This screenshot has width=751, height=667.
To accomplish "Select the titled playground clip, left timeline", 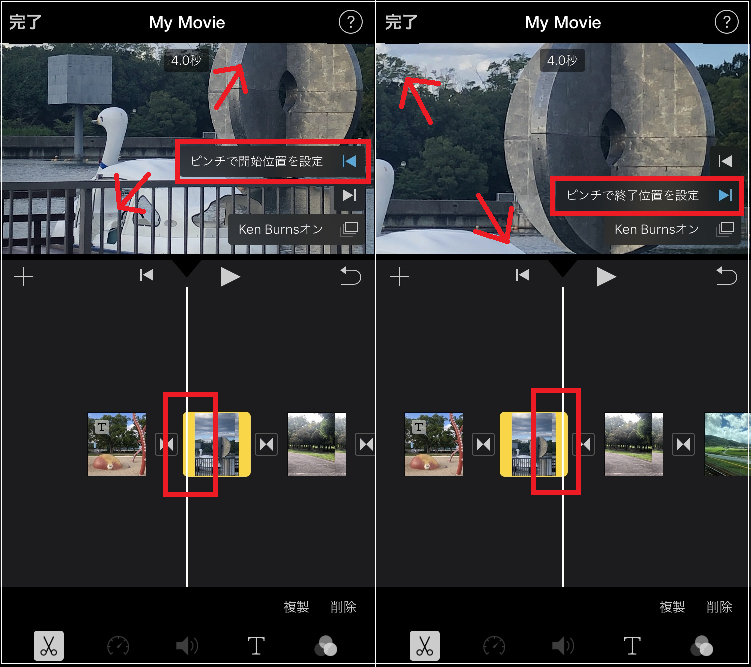I will coord(117,444).
